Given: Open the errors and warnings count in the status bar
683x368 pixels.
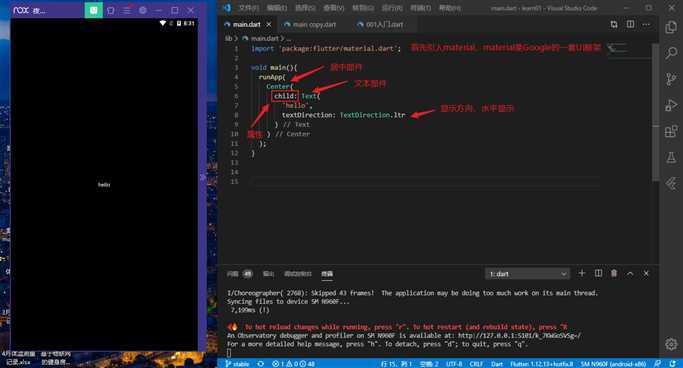Looking at the screenshot, I should pos(293,364).
